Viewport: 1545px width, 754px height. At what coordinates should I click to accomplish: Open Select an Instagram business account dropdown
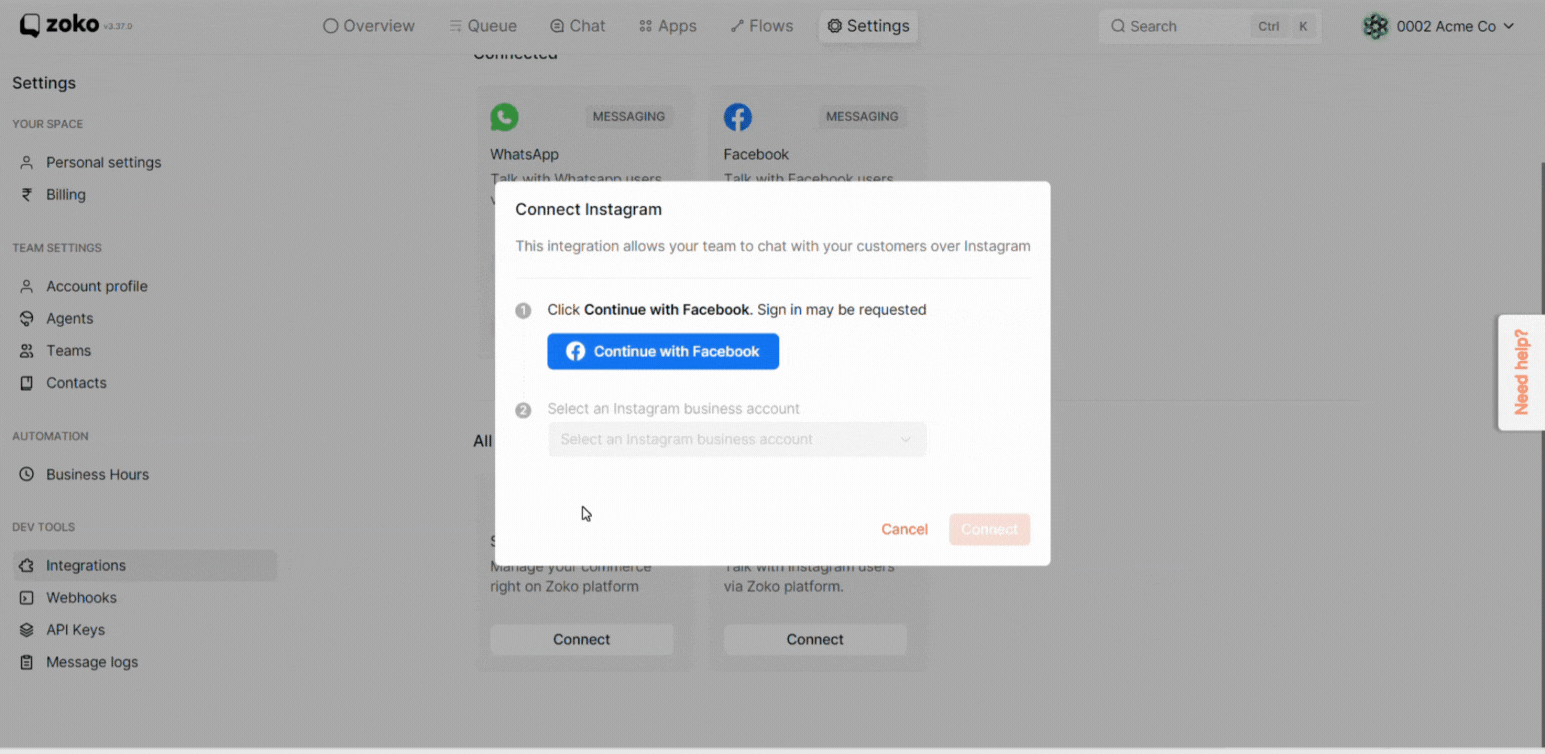click(737, 439)
